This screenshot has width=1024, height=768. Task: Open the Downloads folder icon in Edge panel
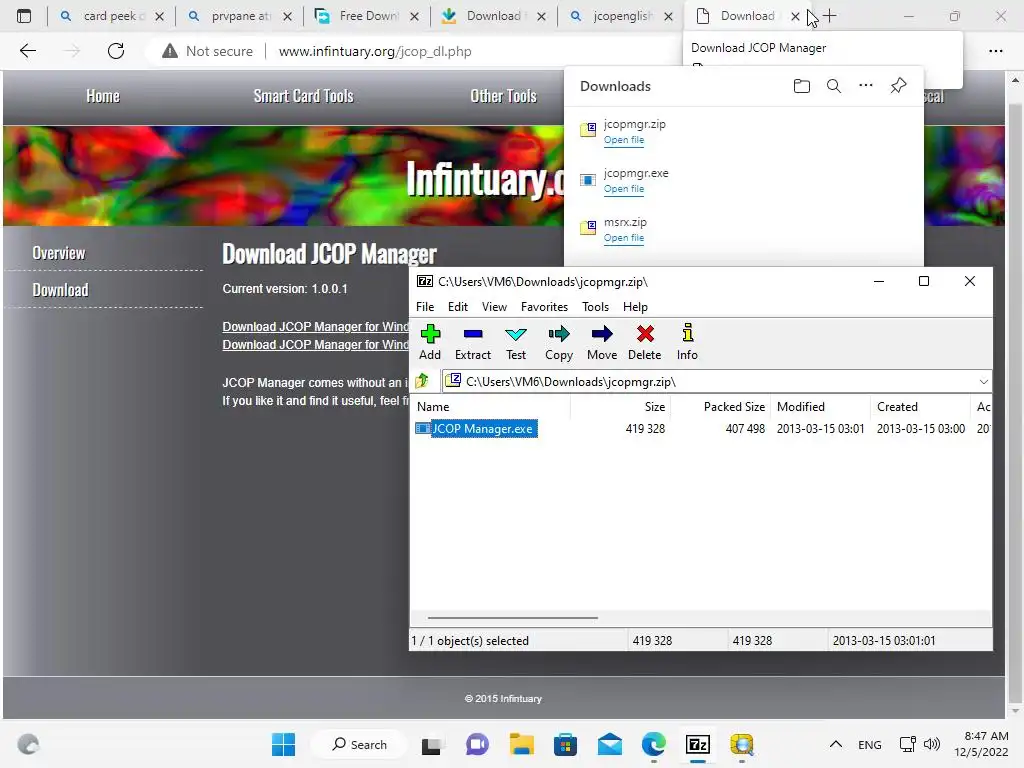pos(802,86)
